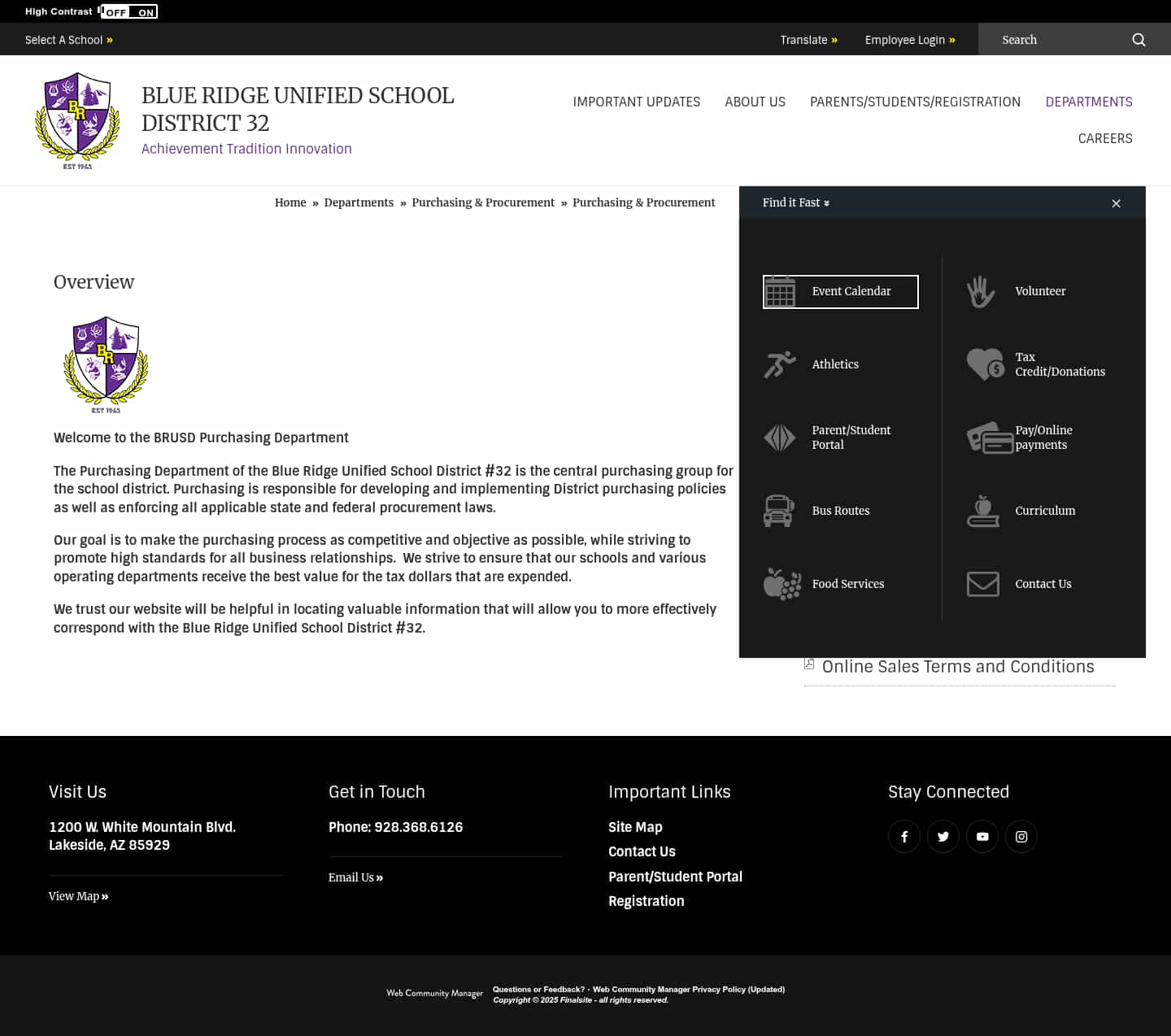This screenshot has height=1036, width=1171.
Task: Expand the Select A School dropdown
Action: [x=68, y=40]
